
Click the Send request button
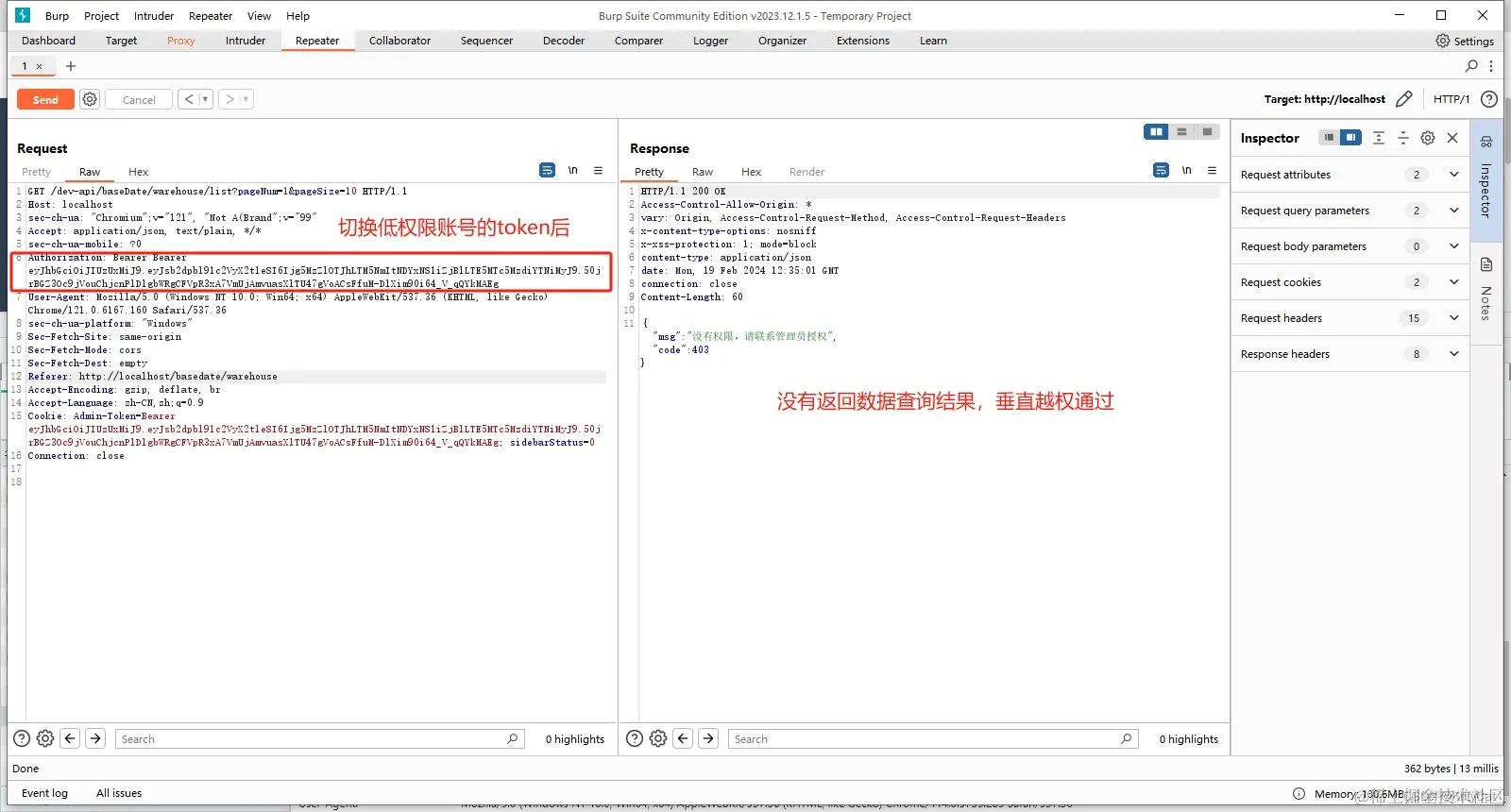45,99
